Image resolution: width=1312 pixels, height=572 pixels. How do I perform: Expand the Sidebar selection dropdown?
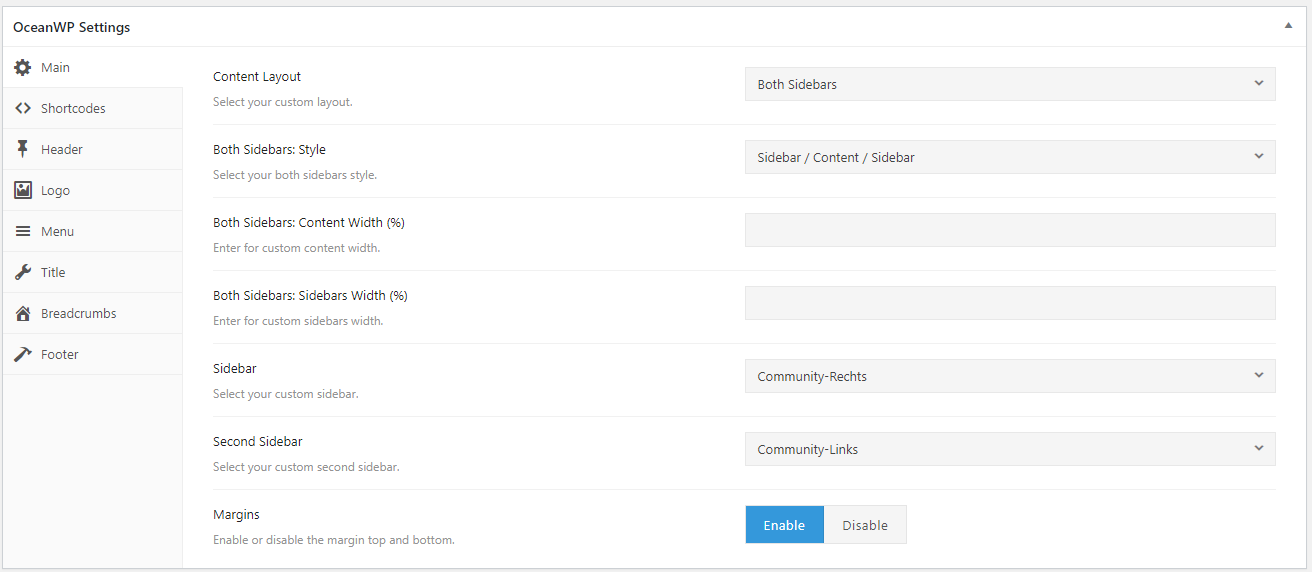tap(1010, 376)
